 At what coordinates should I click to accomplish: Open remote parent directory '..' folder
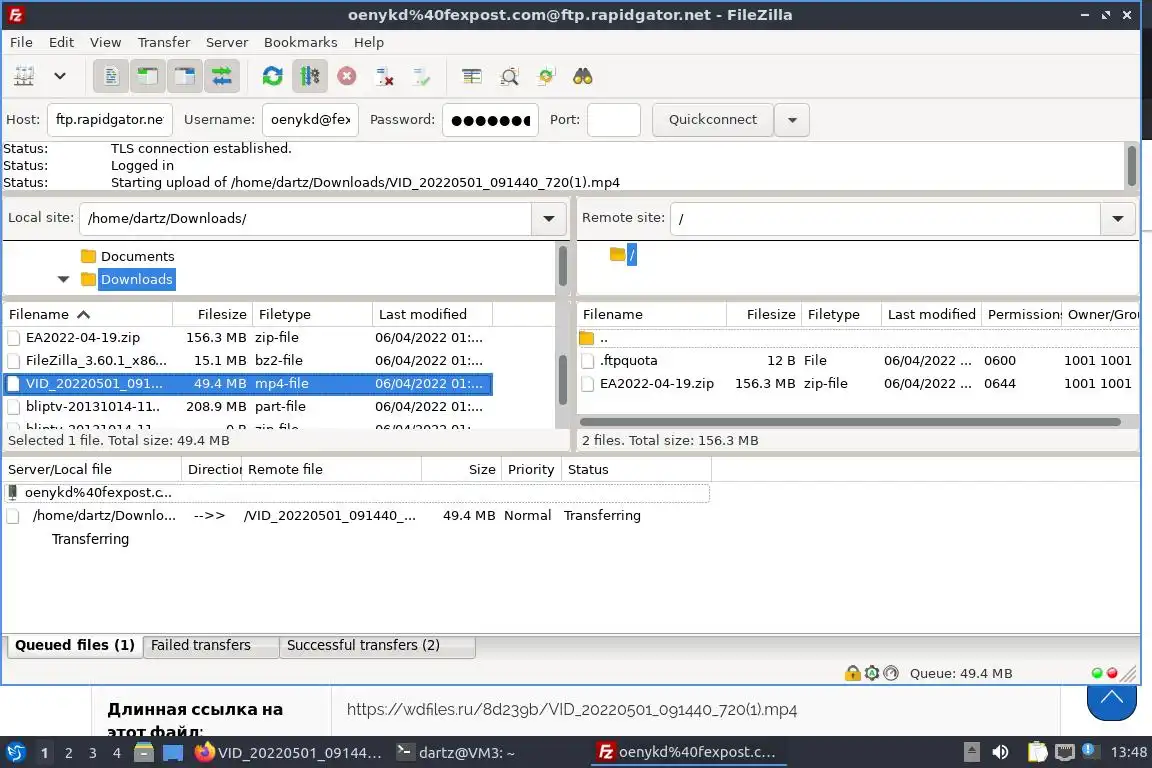point(857,338)
